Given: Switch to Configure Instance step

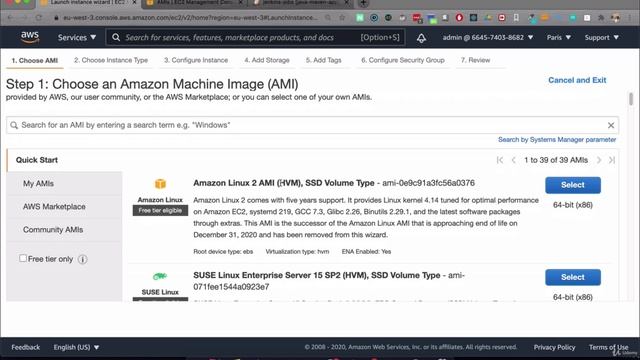Looking at the screenshot, I should point(196,60).
